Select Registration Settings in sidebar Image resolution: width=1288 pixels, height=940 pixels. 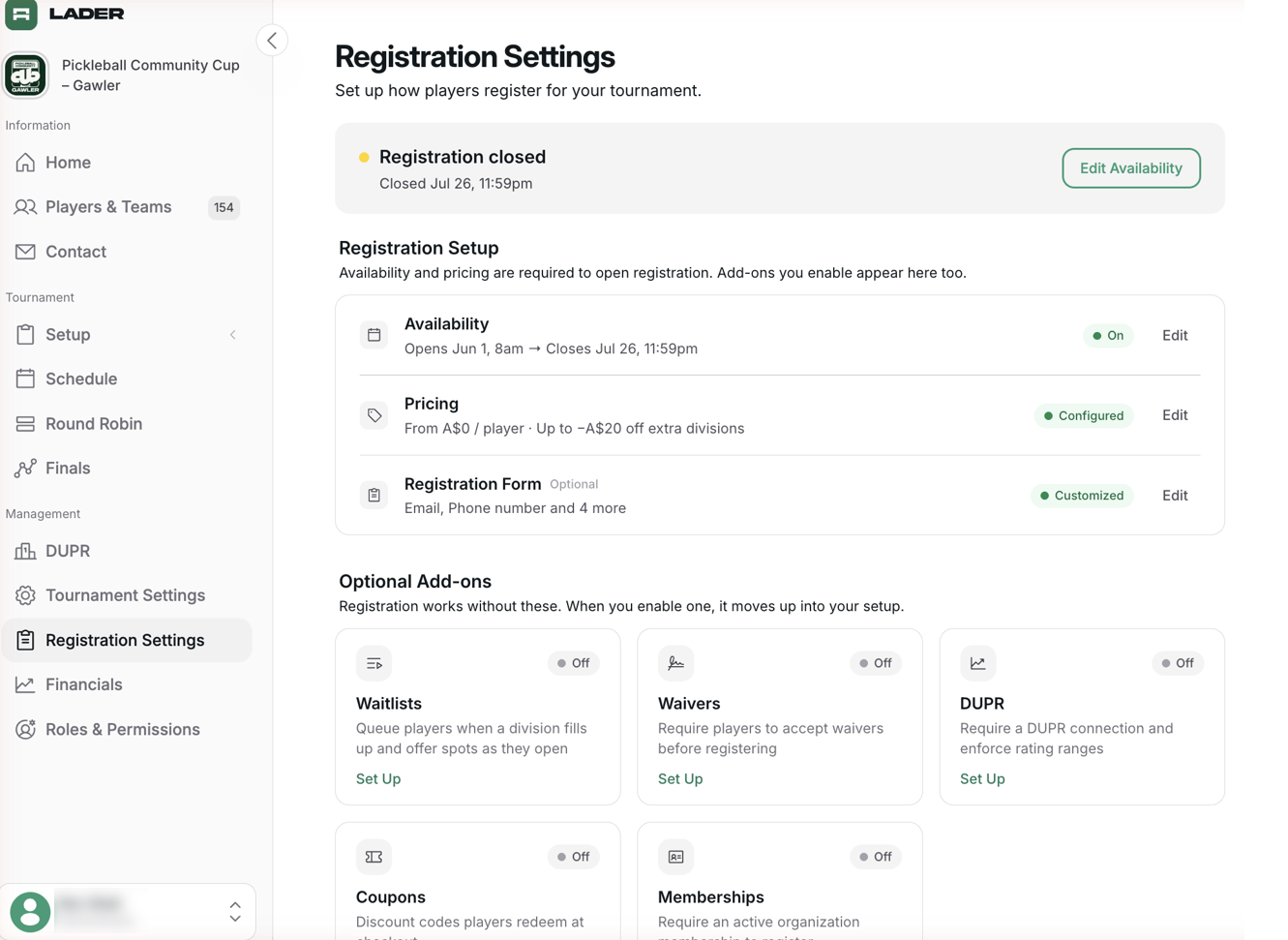(x=127, y=640)
